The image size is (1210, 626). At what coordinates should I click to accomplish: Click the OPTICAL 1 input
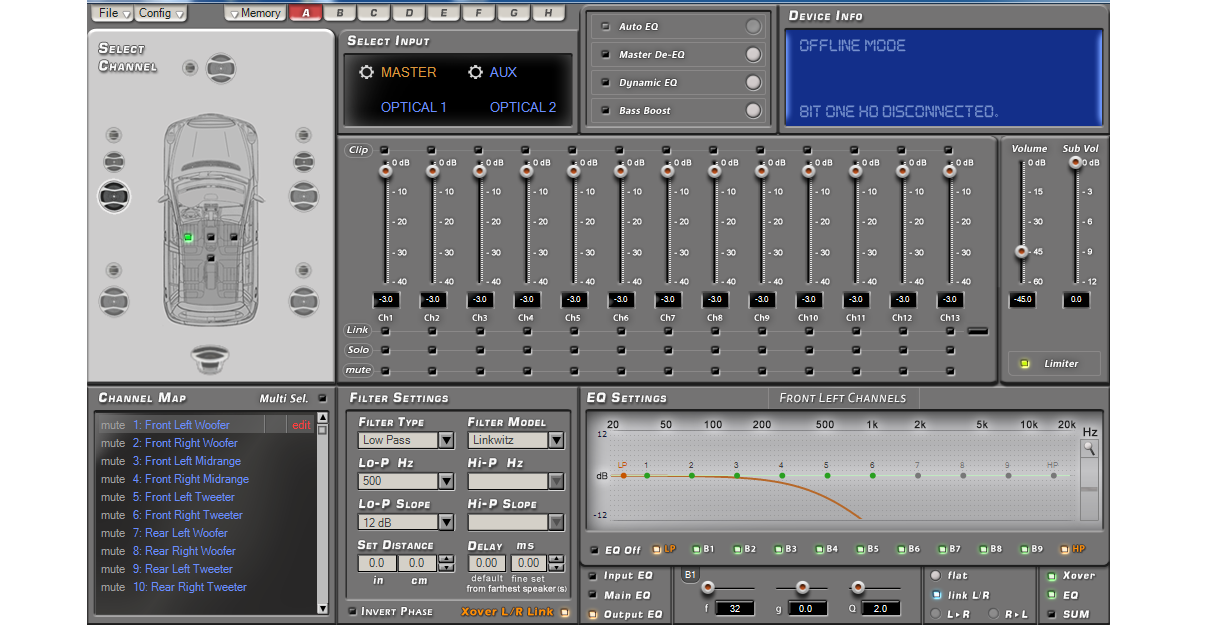coord(413,107)
